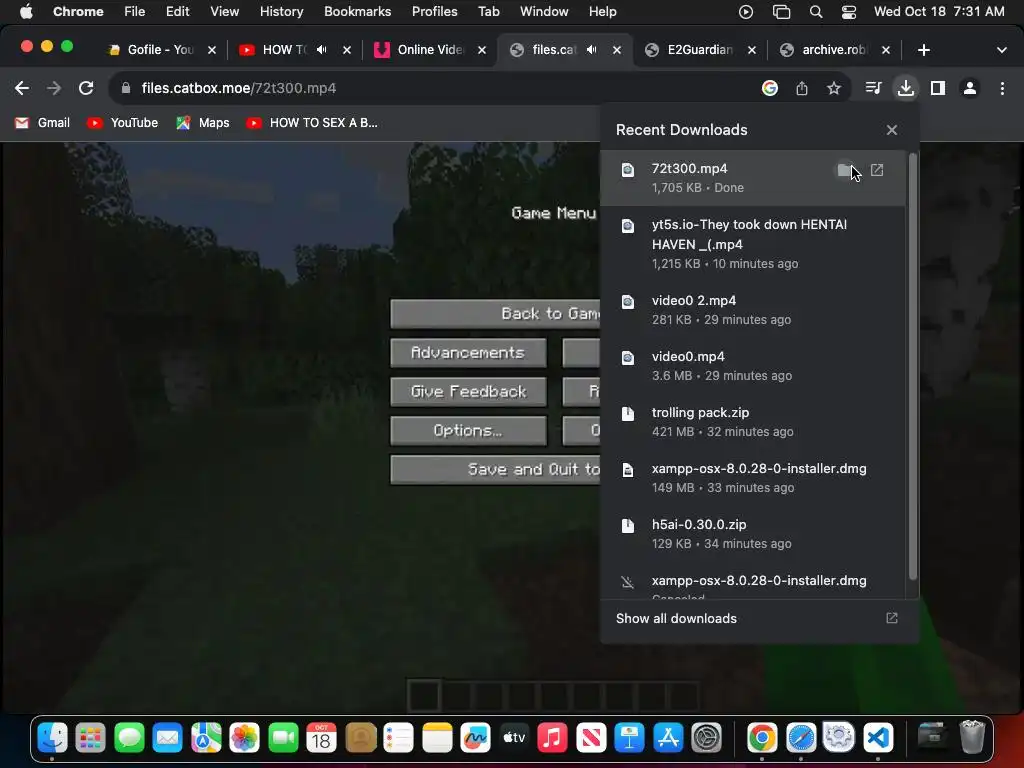Open Finder from the Dock
Screen dimensions: 1024x768
[52, 738]
